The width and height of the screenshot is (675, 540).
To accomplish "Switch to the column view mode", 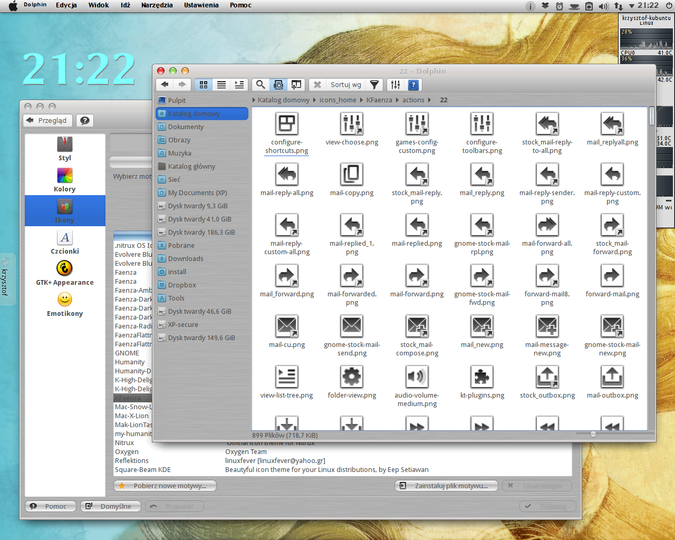I will (239, 85).
